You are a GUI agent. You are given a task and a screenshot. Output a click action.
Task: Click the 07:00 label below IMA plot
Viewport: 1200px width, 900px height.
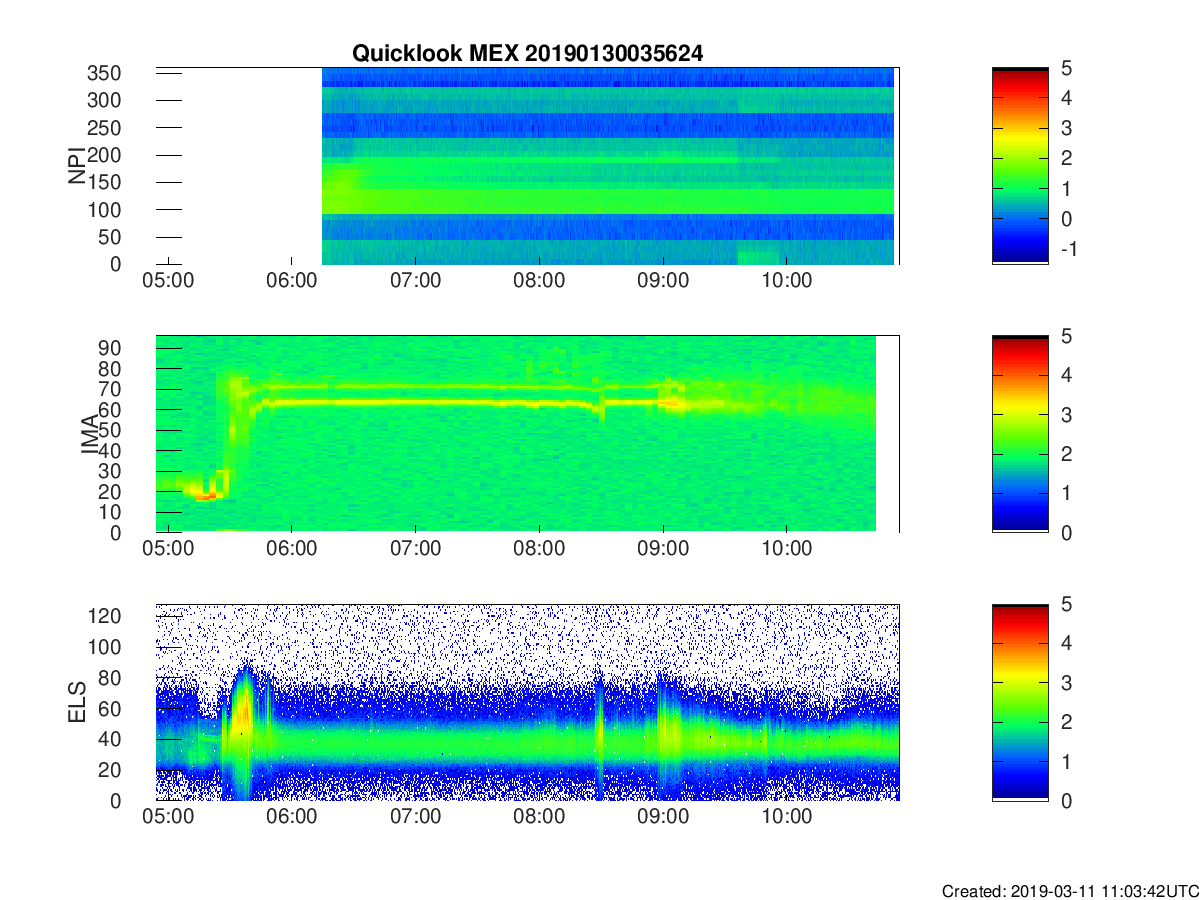(416, 550)
